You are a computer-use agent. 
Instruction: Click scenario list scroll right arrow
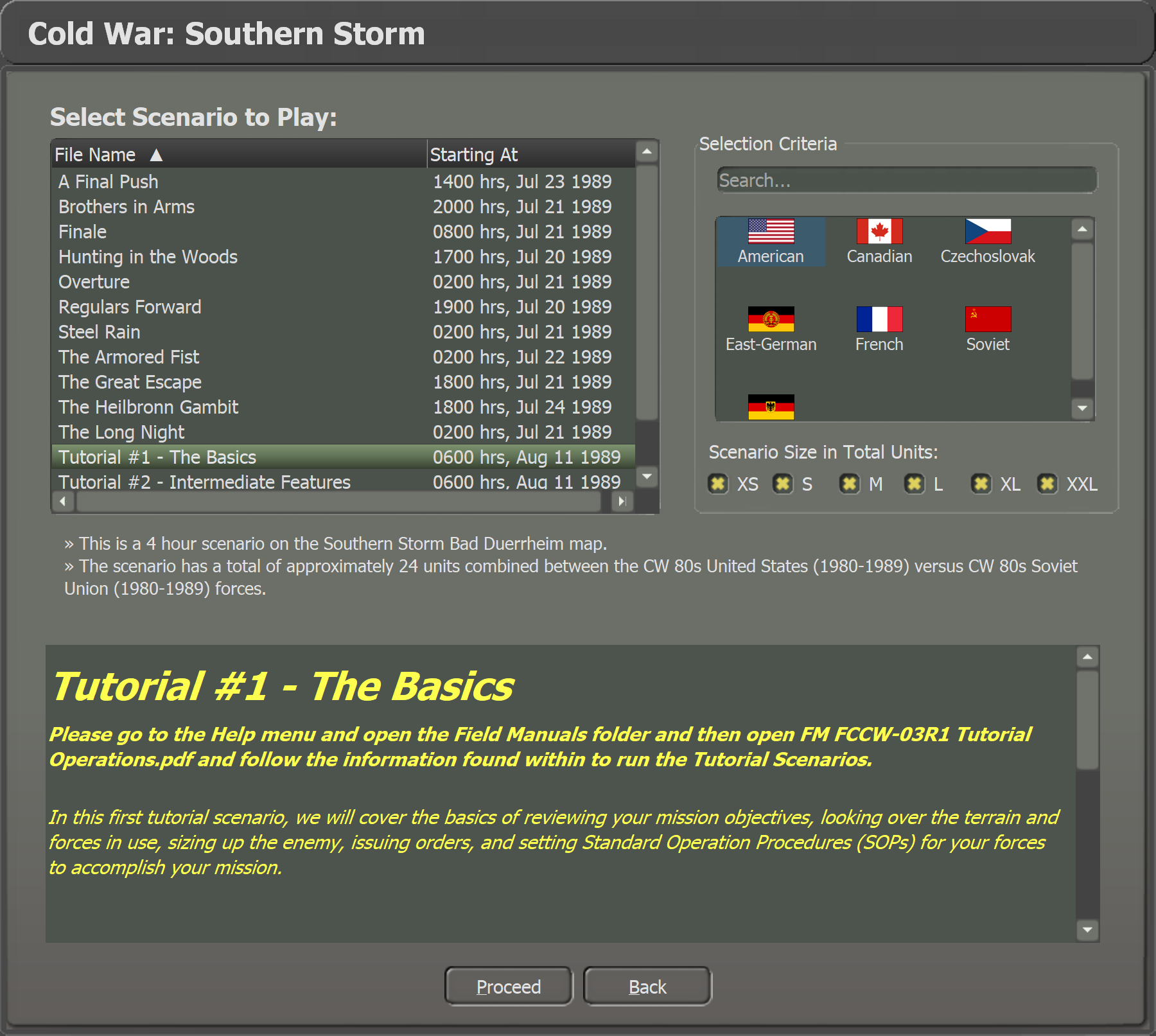click(622, 501)
